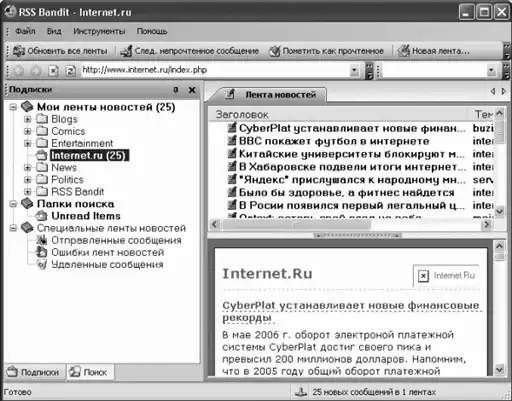The image size is (512, 401).
Task: Click the Stop loading icon
Action: pos(53,70)
